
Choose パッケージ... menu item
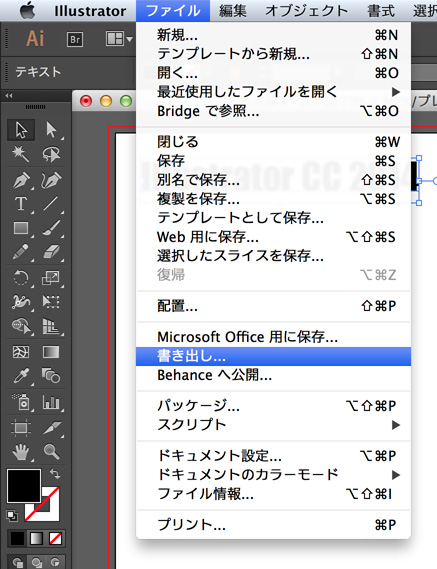click(x=273, y=406)
